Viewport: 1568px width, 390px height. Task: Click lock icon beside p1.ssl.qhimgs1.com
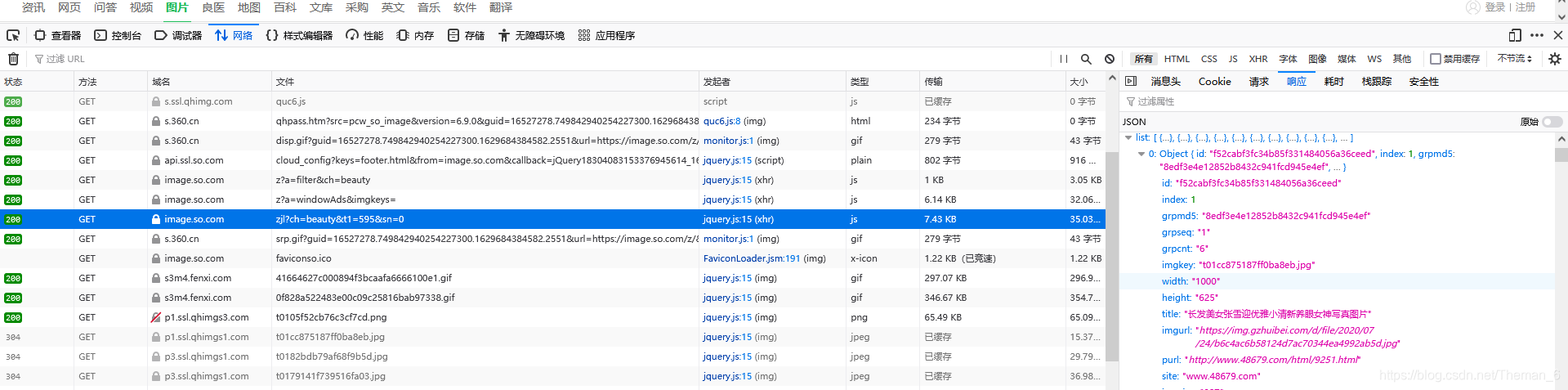(155, 337)
